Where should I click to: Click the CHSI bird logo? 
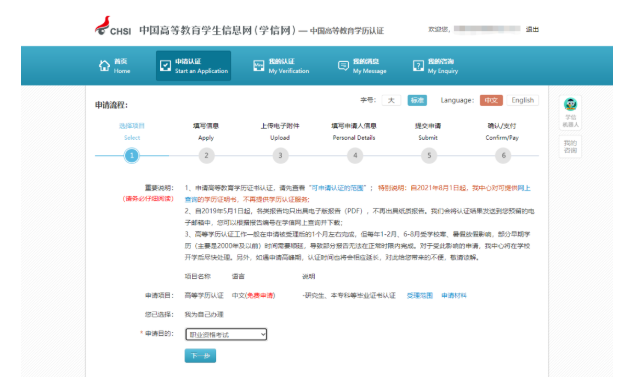(x=103, y=26)
